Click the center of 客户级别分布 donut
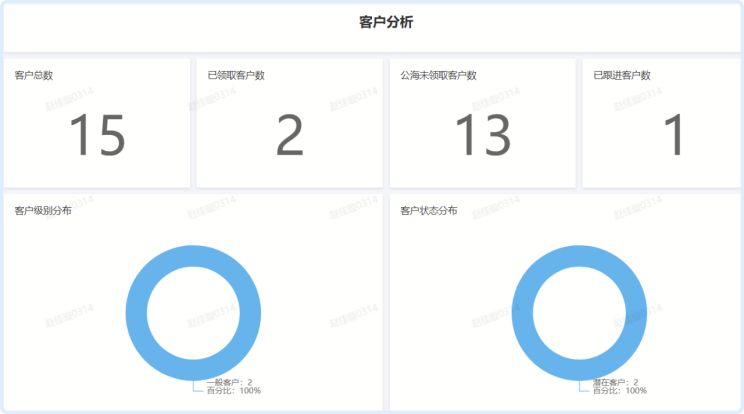This screenshot has width=744, height=414. pyautogui.click(x=194, y=311)
